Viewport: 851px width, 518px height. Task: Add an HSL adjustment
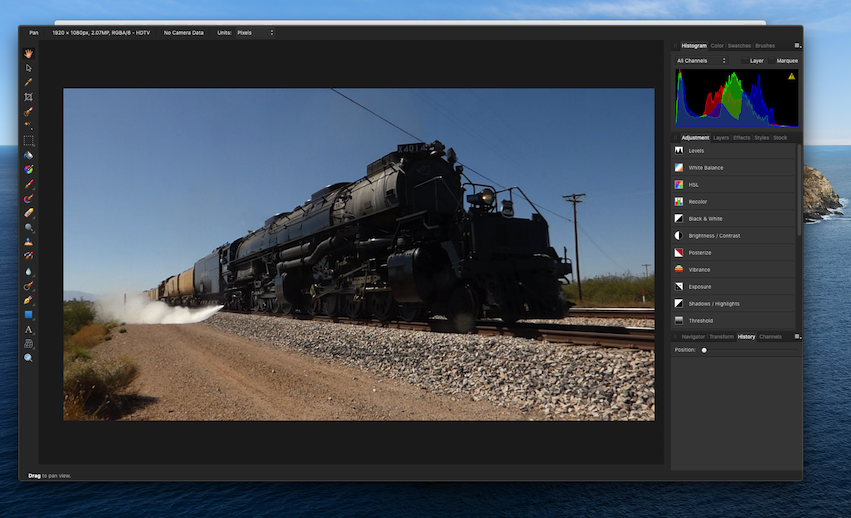(734, 185)
